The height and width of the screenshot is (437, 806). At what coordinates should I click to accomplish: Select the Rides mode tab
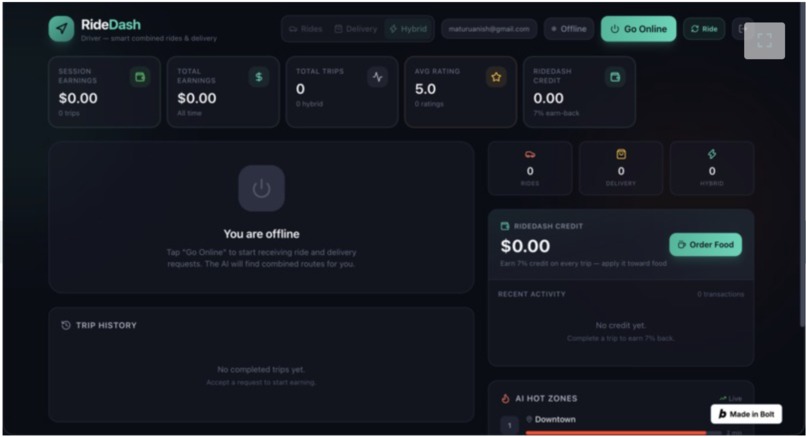(306, 29)
